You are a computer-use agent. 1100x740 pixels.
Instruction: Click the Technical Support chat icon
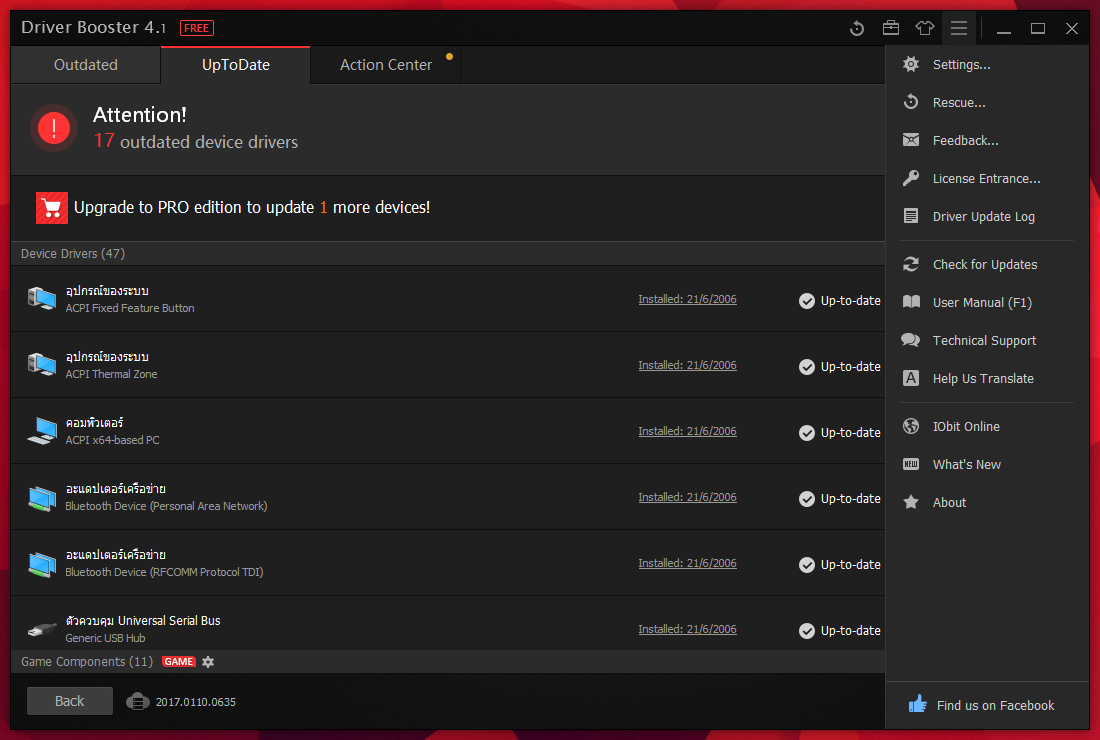click(911, 340)
